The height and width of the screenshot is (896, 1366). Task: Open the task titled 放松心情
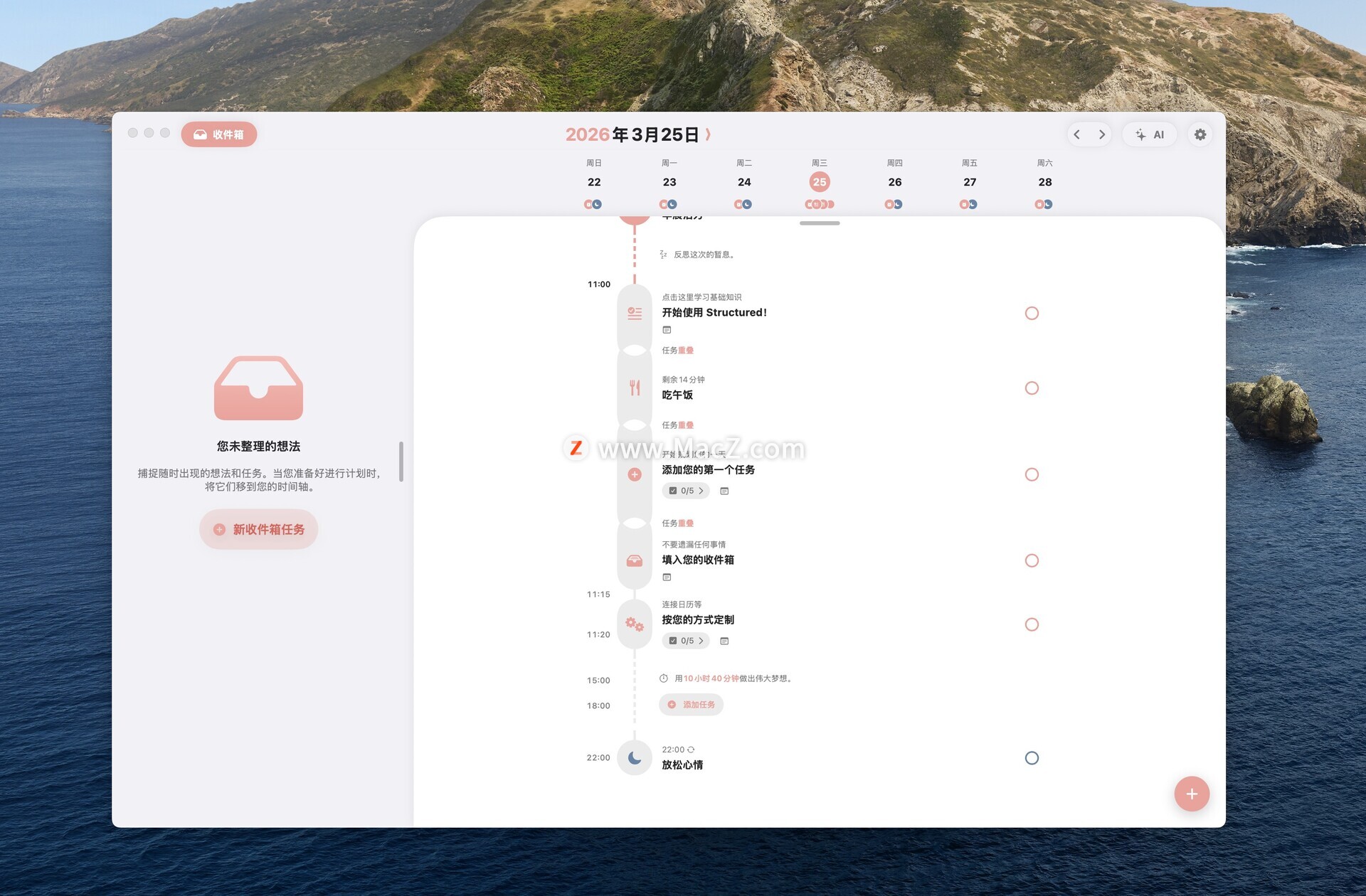(x=682, y=765)
